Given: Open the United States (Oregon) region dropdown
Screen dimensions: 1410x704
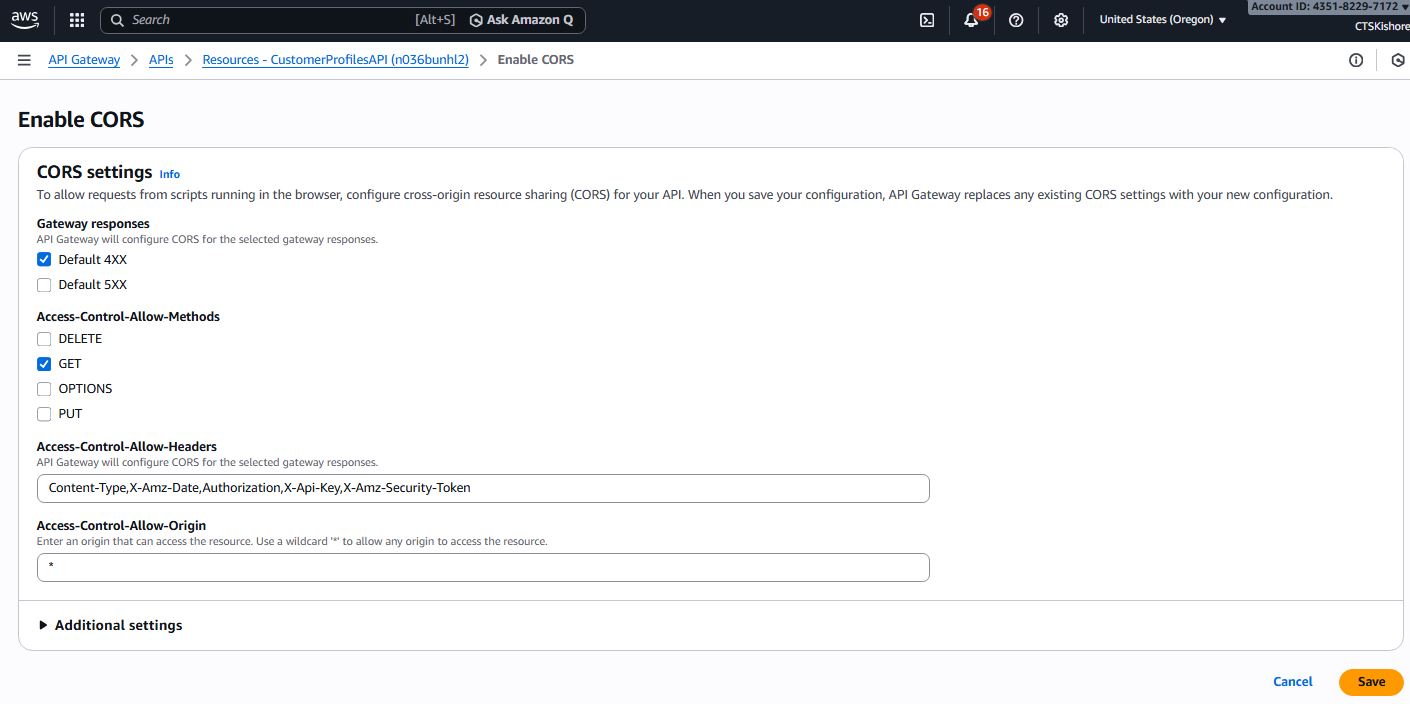Looking at the screenshot, I should click(x=1162, y=20).
